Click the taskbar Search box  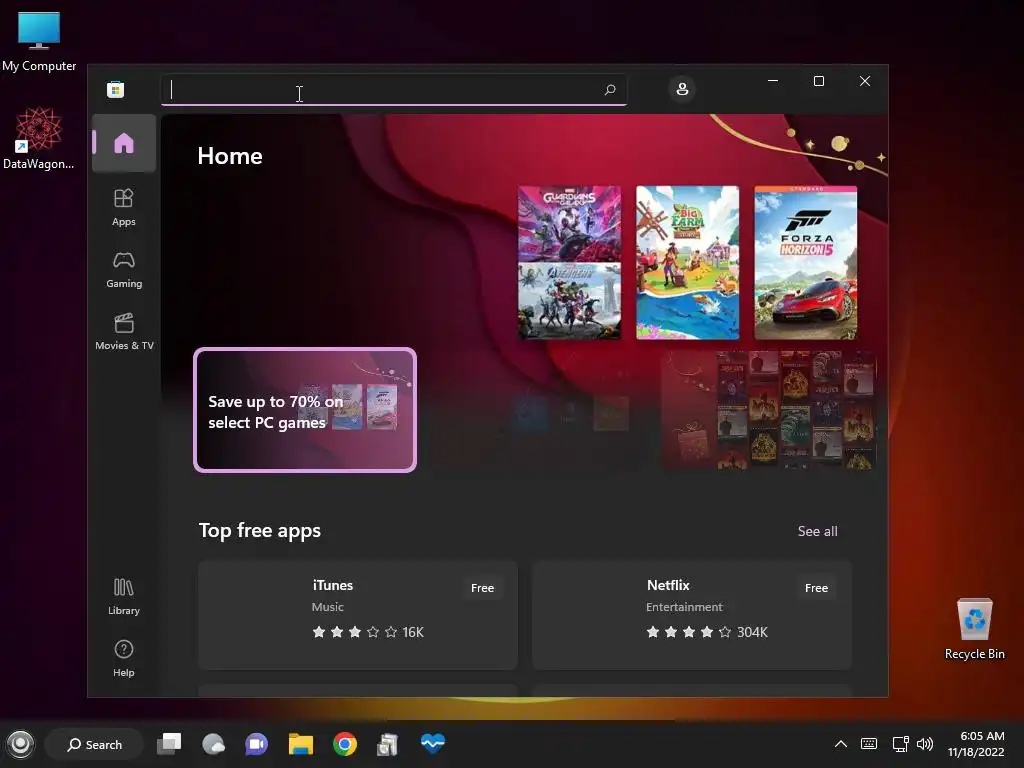point(94,744)
